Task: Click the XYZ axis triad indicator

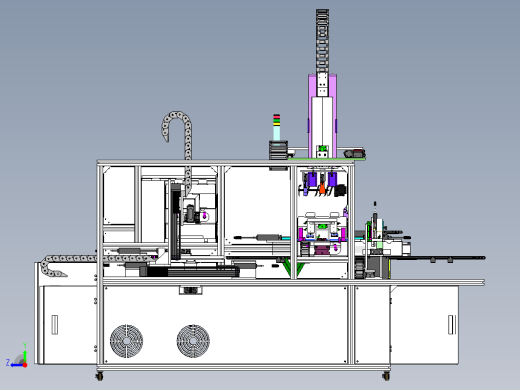Action: [17, 356]
